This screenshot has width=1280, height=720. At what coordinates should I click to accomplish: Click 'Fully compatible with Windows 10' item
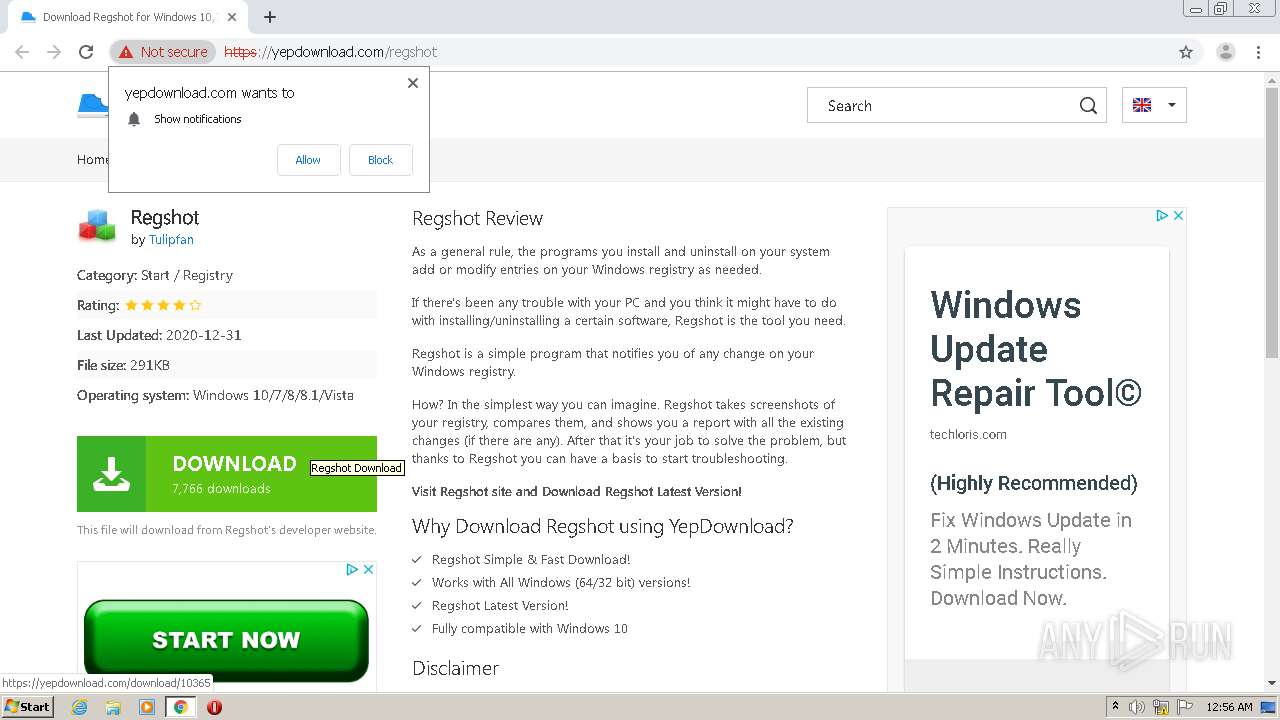pos(530,628)
